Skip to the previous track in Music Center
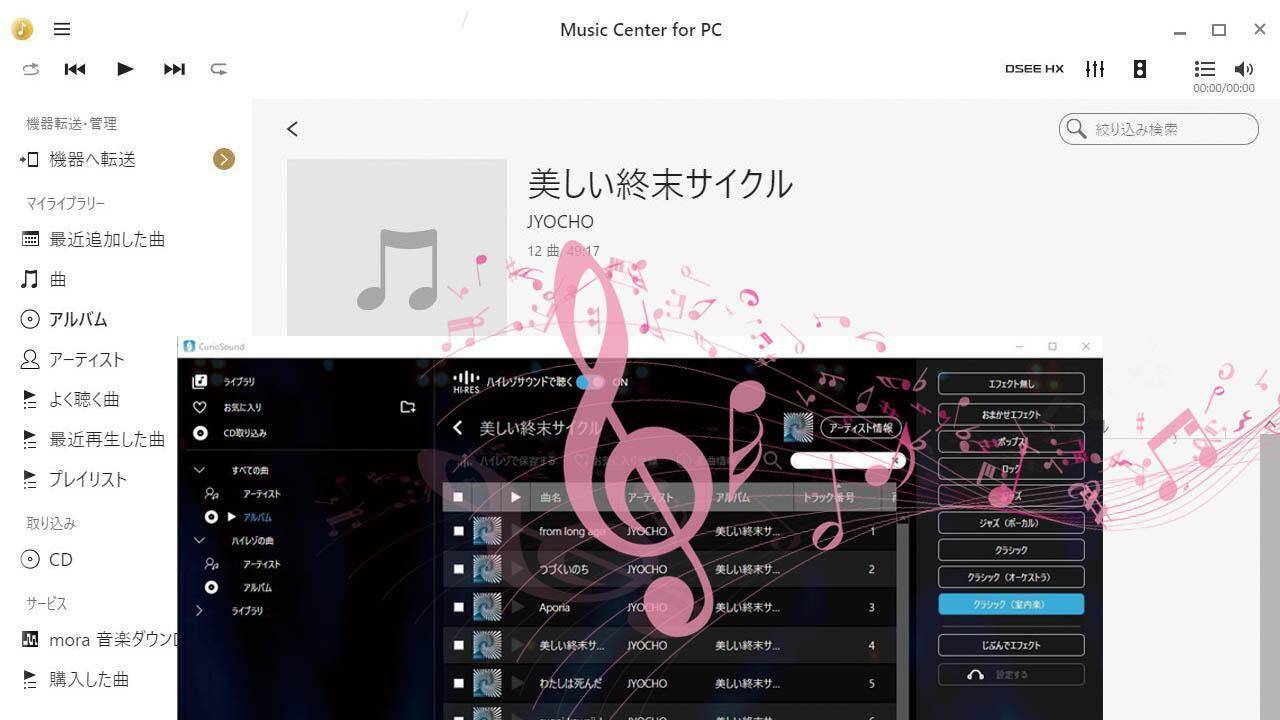The image size is (1280, 720). point(75,69)
